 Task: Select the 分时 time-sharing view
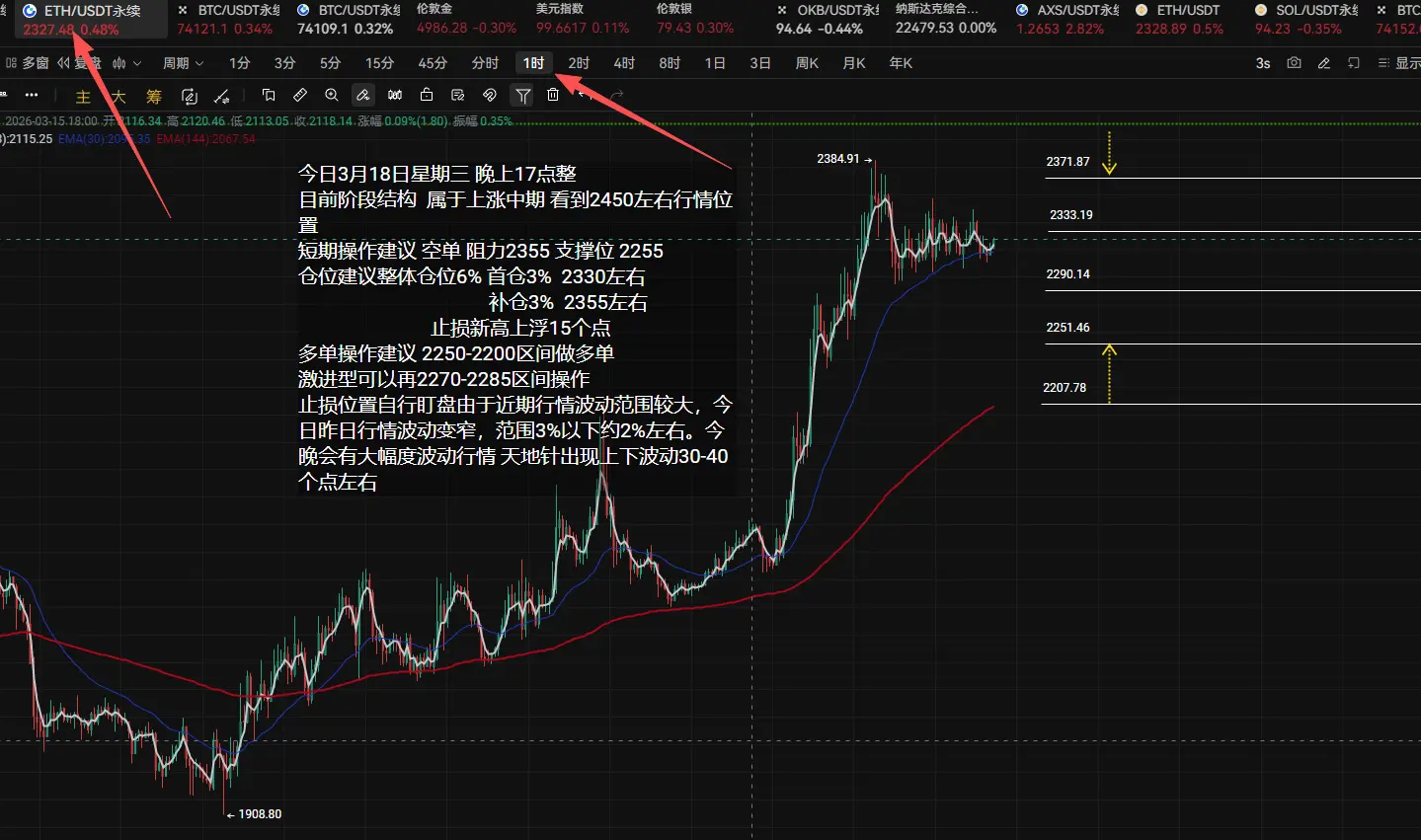[485, 63]
